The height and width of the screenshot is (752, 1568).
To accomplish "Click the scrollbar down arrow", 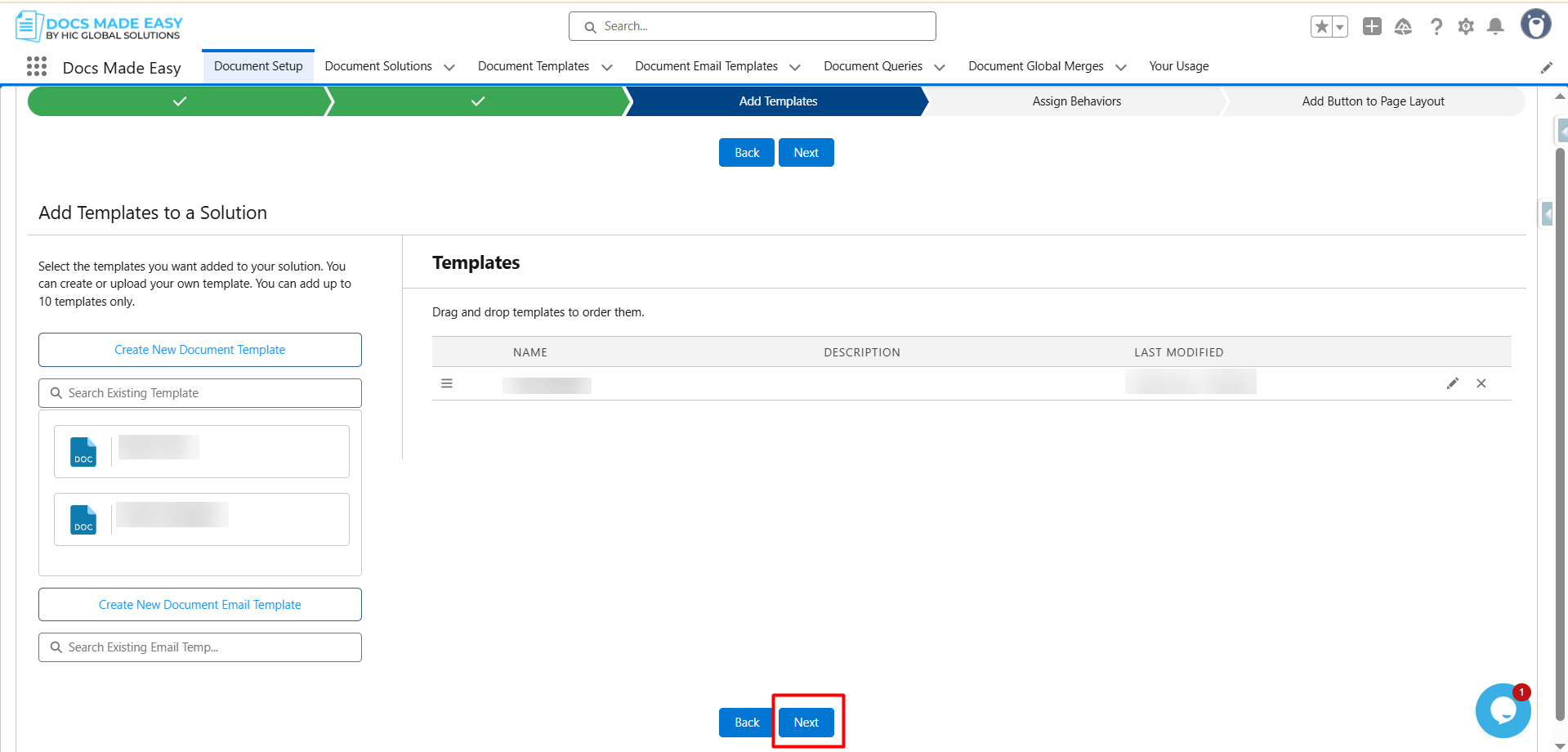I will tap(1560, 745).
